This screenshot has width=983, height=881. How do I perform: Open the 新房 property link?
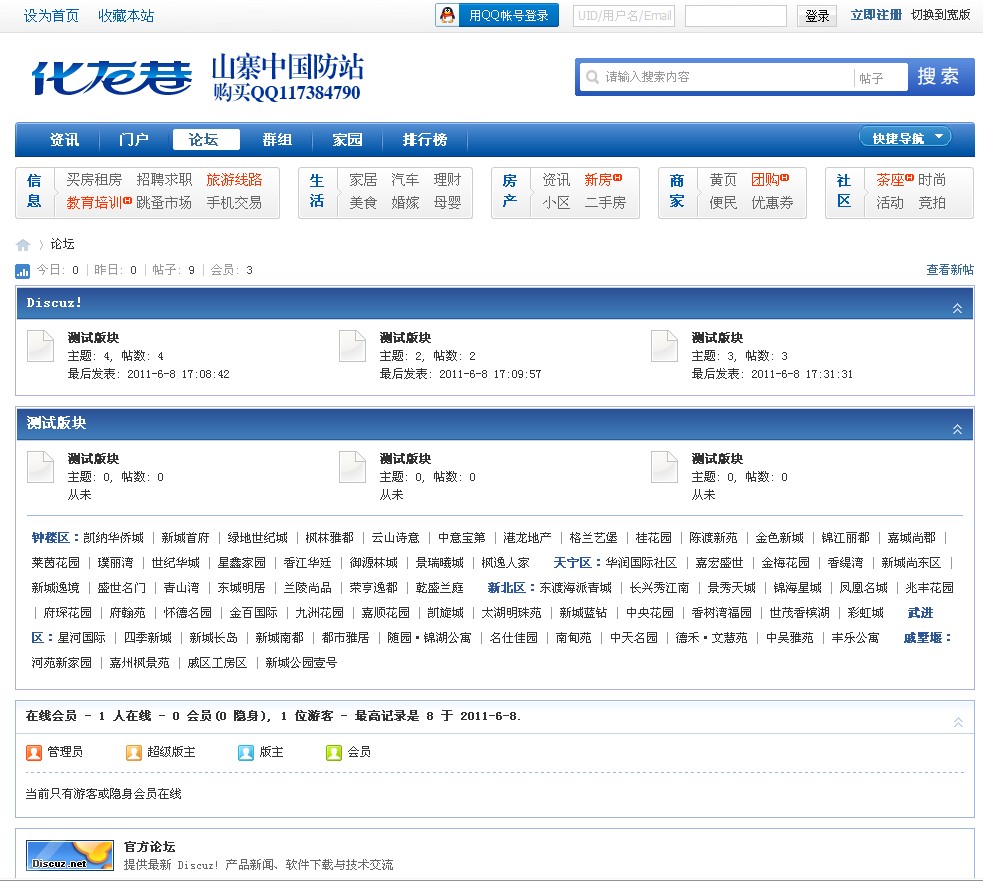pos(597,180)
